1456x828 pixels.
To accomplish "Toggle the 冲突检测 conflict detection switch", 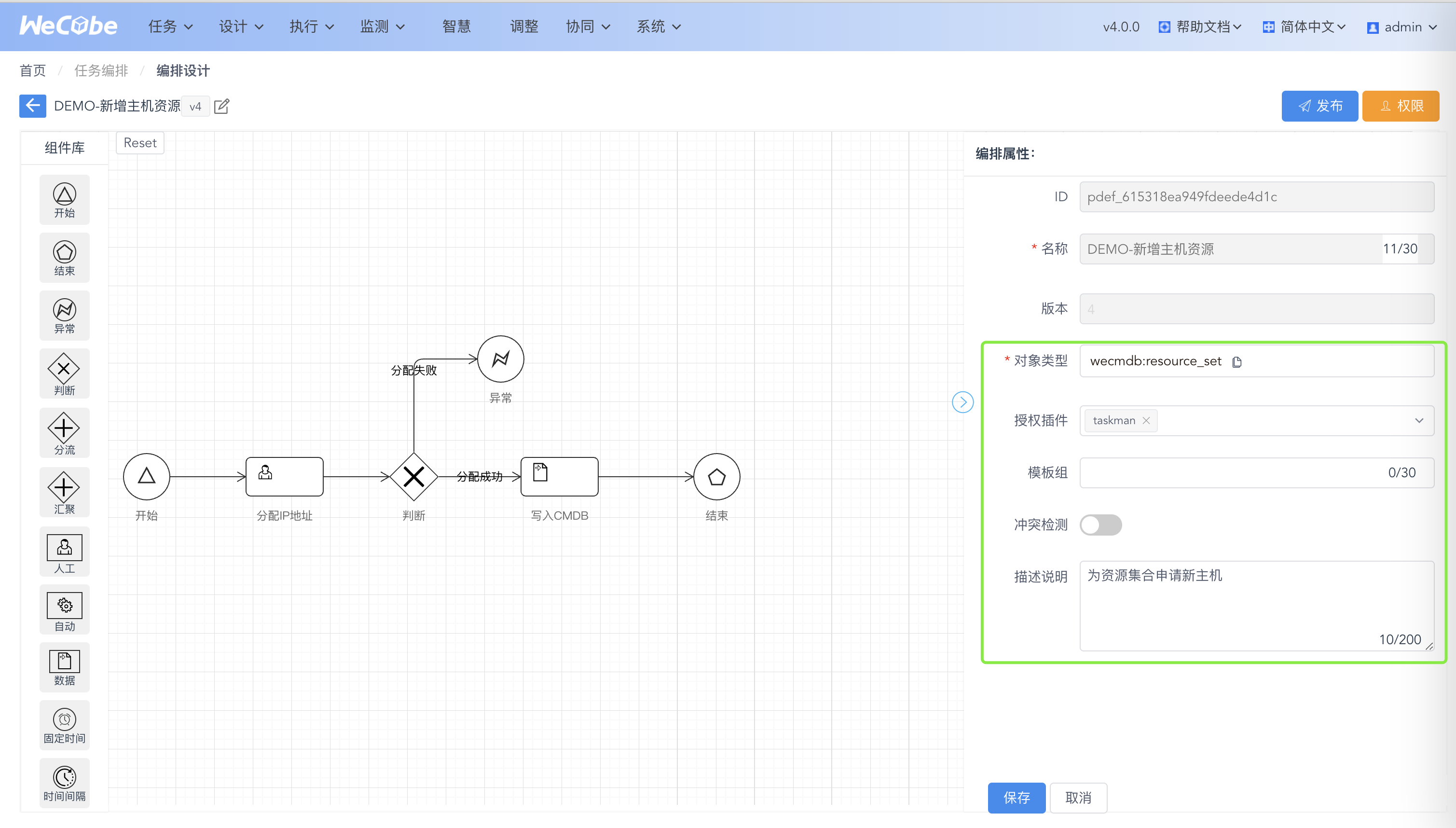I will click(x=1100, y=524).
